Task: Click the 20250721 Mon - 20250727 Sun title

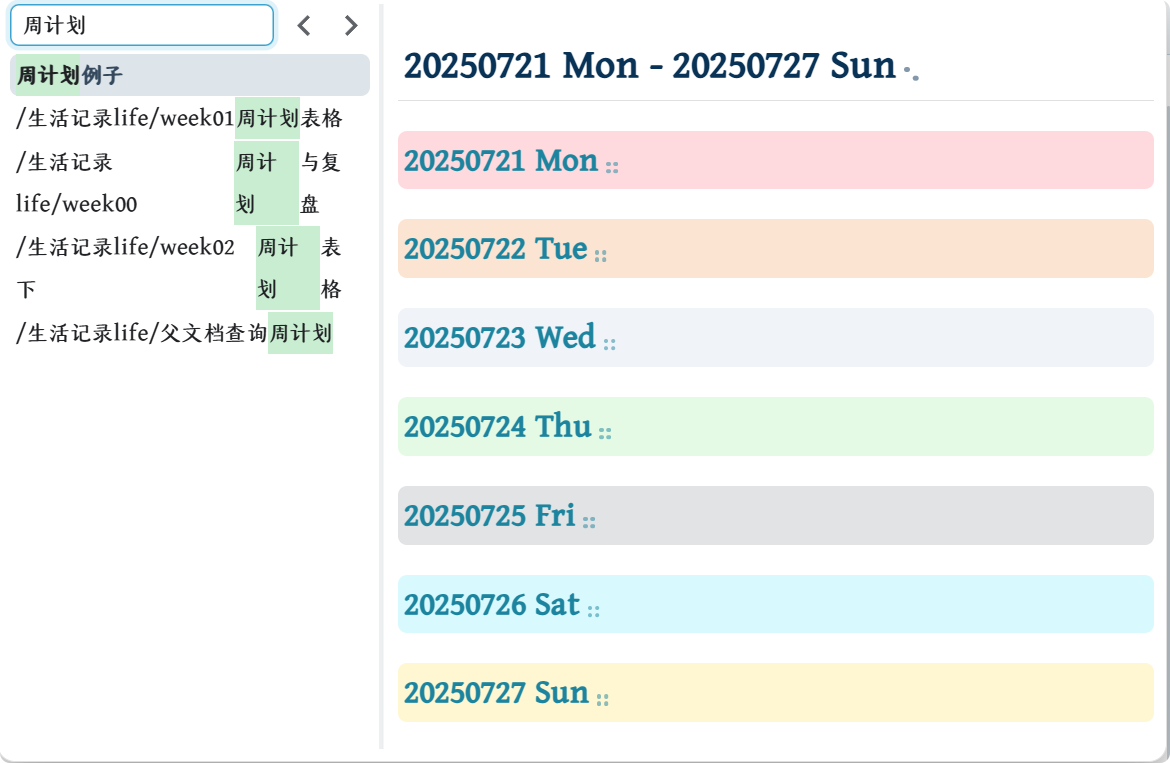Action: [x=649, y=66]
